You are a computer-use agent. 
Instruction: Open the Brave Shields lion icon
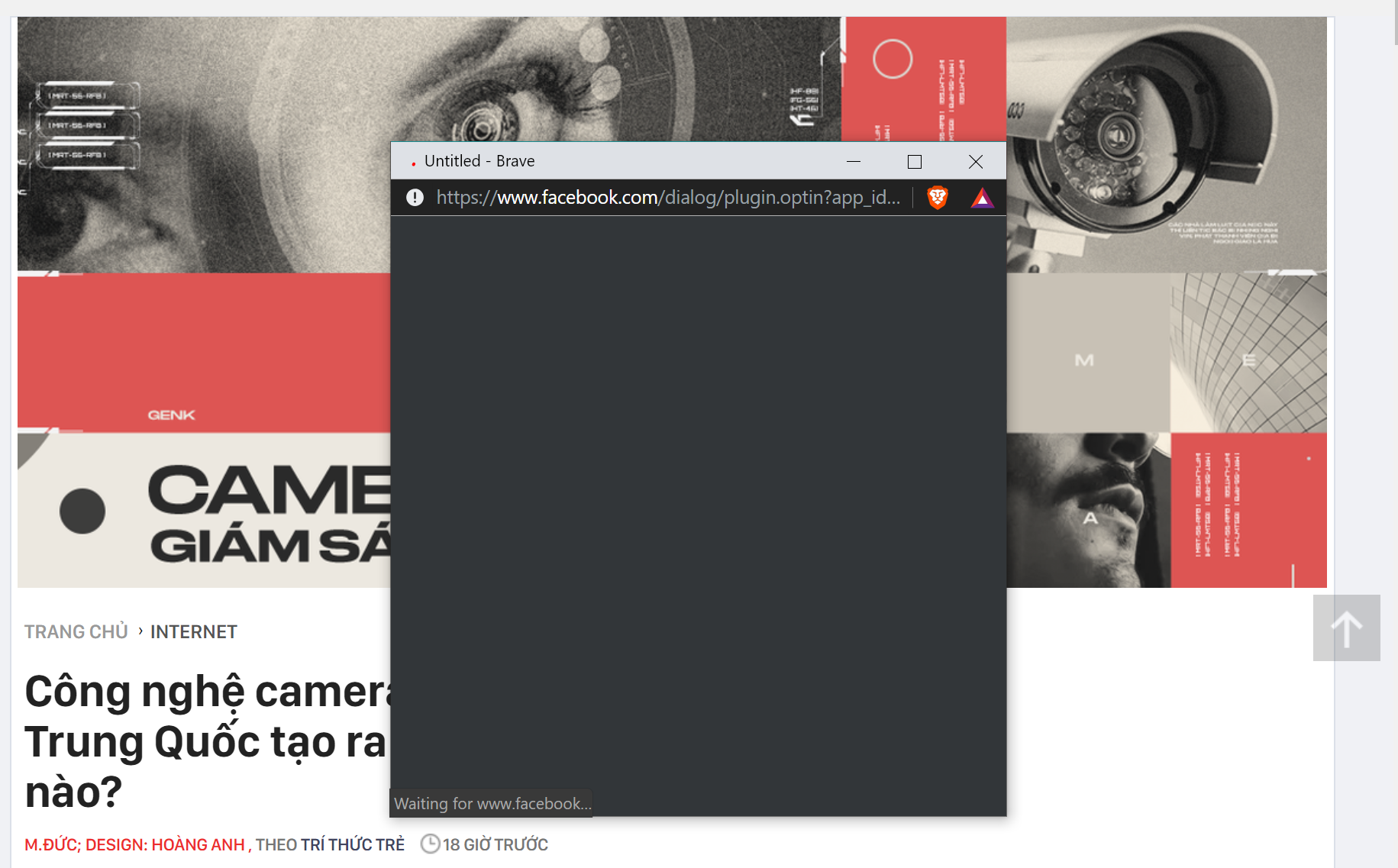click(938, 198)
